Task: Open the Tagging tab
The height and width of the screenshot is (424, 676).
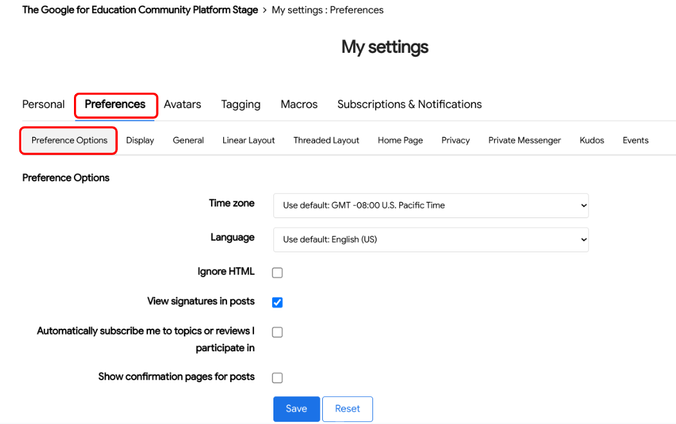Action: [x=240, y=104]
